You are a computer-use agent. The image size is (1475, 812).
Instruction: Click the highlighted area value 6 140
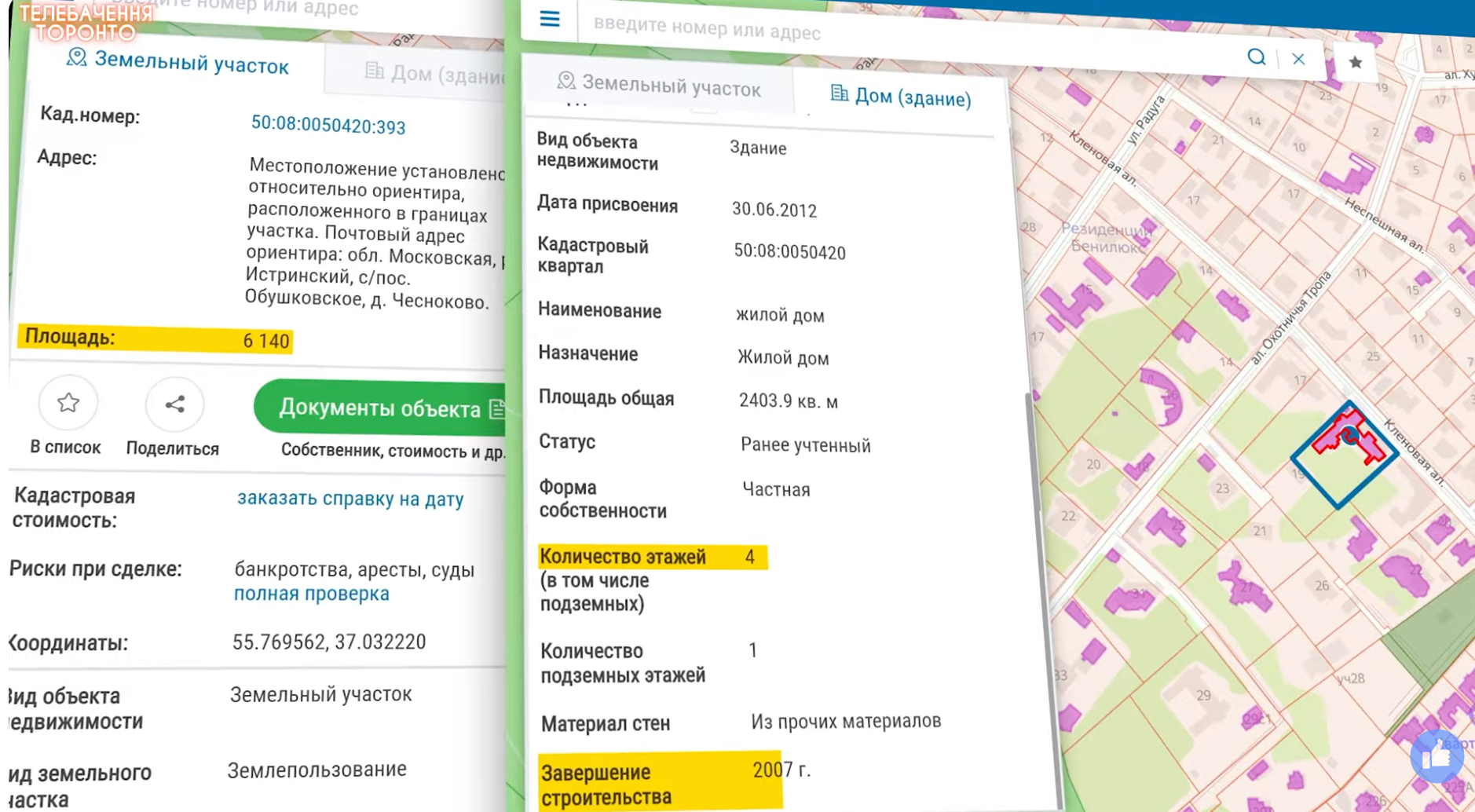coord(266,342)
